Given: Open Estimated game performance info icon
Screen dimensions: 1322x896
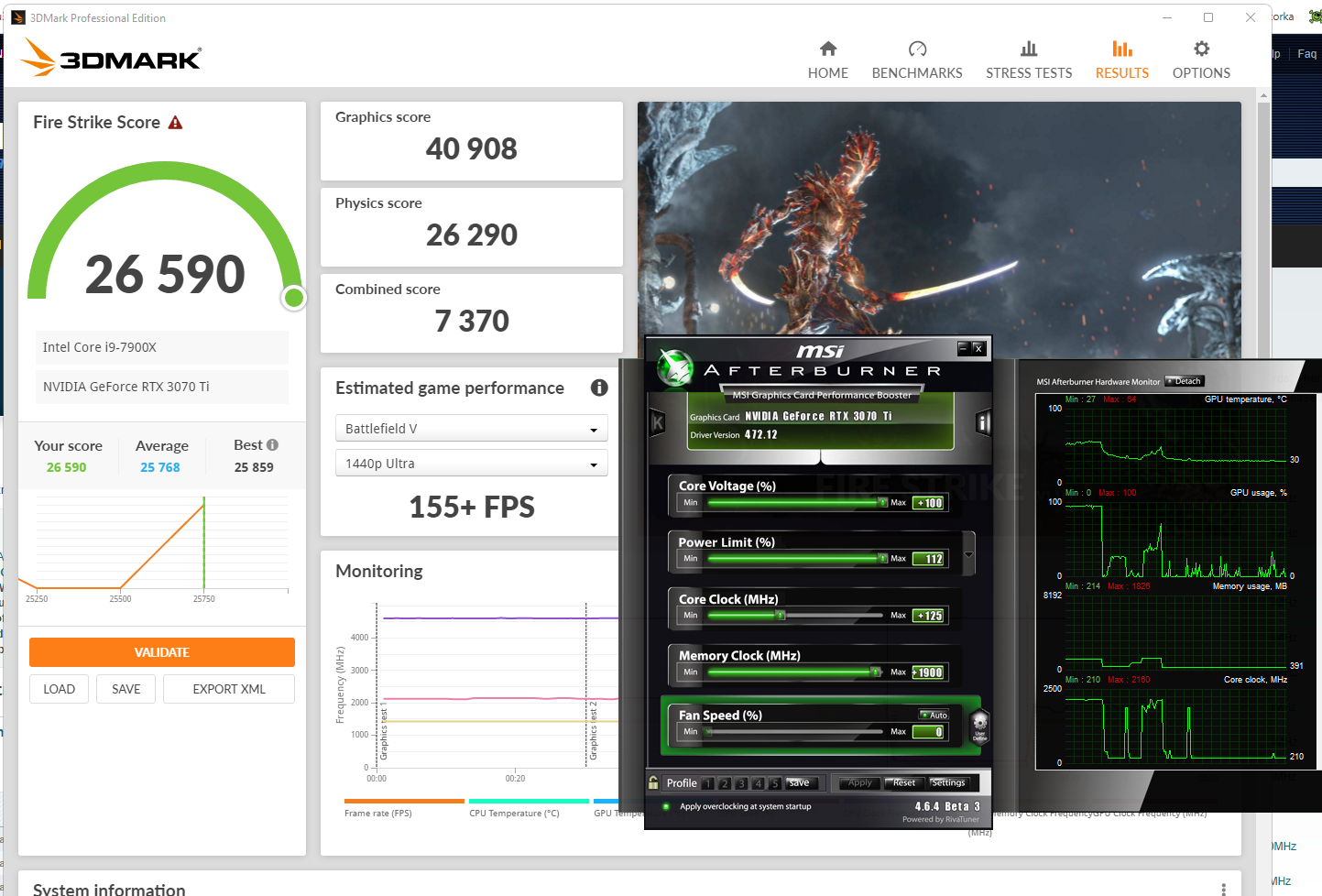Looking at the screenshot, I should tap(599, 388).
